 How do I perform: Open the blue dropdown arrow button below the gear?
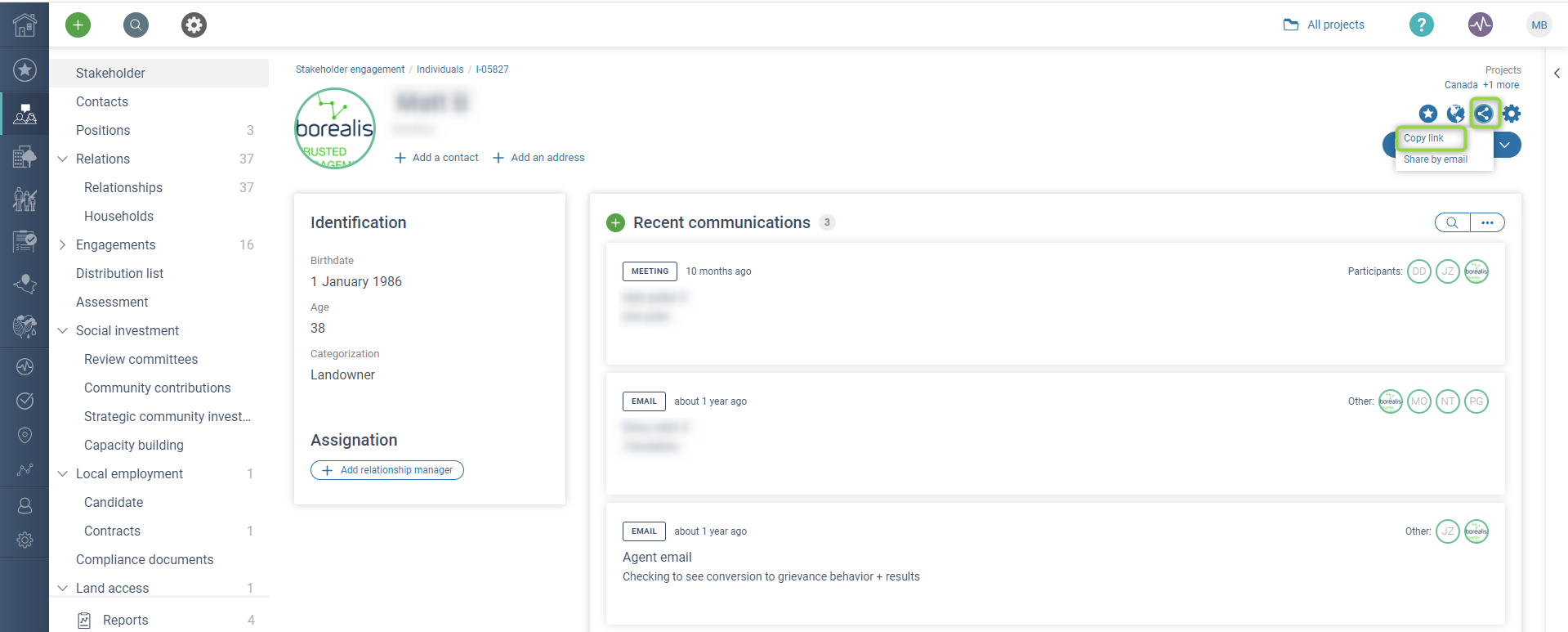(1505, 146)
